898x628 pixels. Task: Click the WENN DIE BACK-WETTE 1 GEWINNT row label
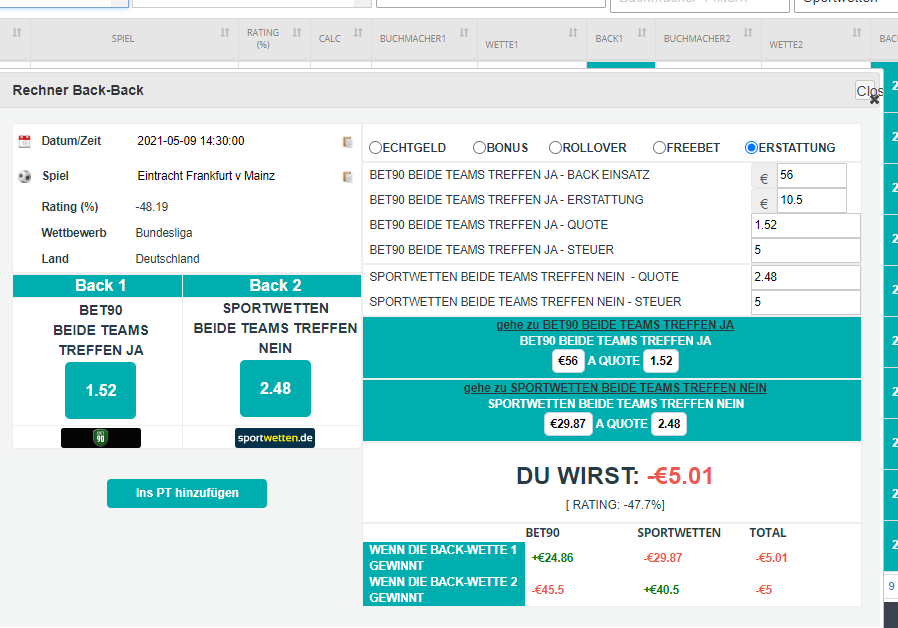443,558
